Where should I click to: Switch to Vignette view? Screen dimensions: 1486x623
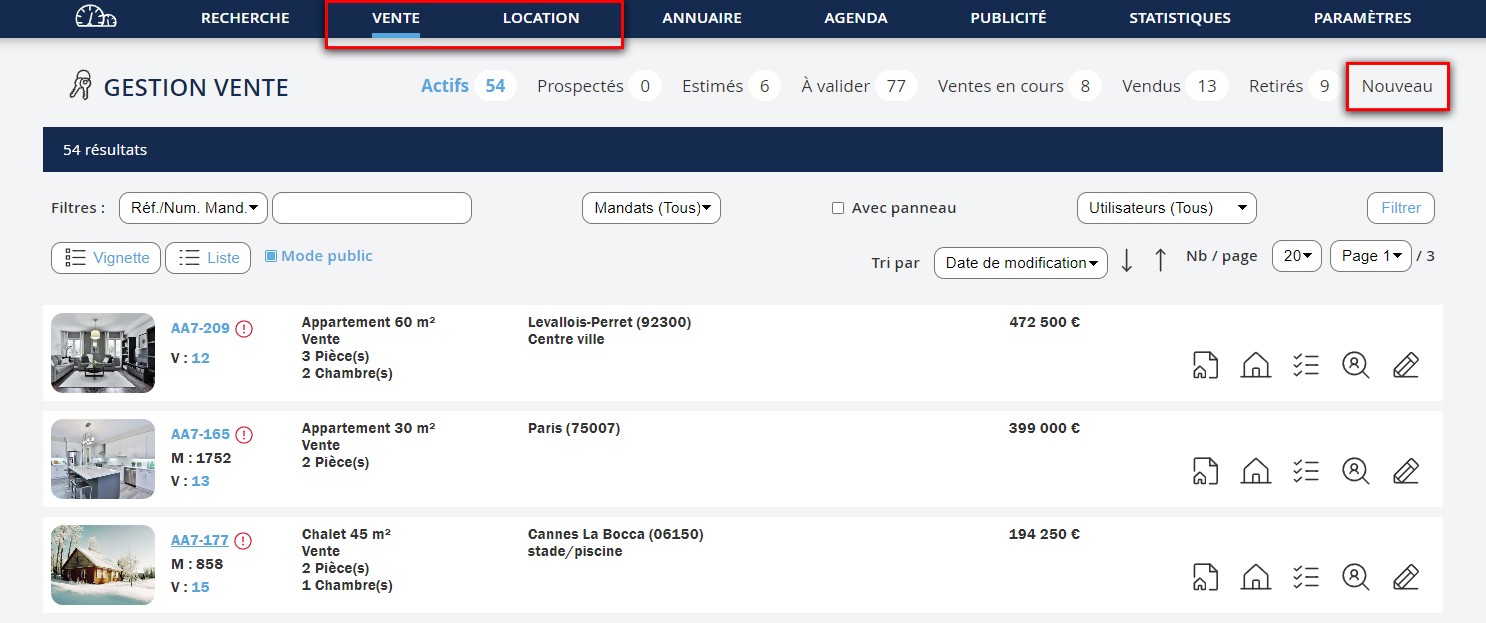click(107, 258)
